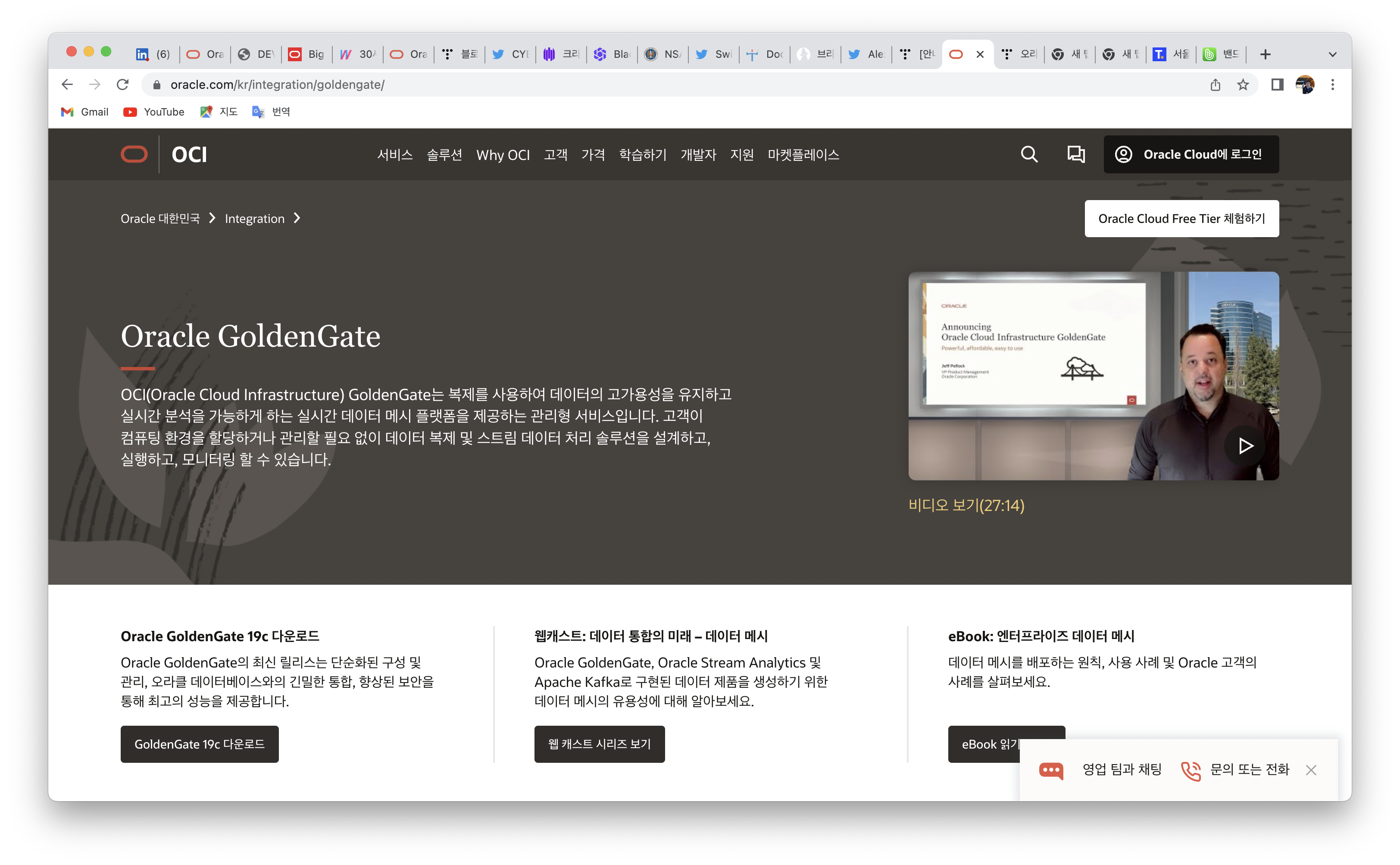
Task: Toggle the browser side panel icon
Action: coord(1277,85)
